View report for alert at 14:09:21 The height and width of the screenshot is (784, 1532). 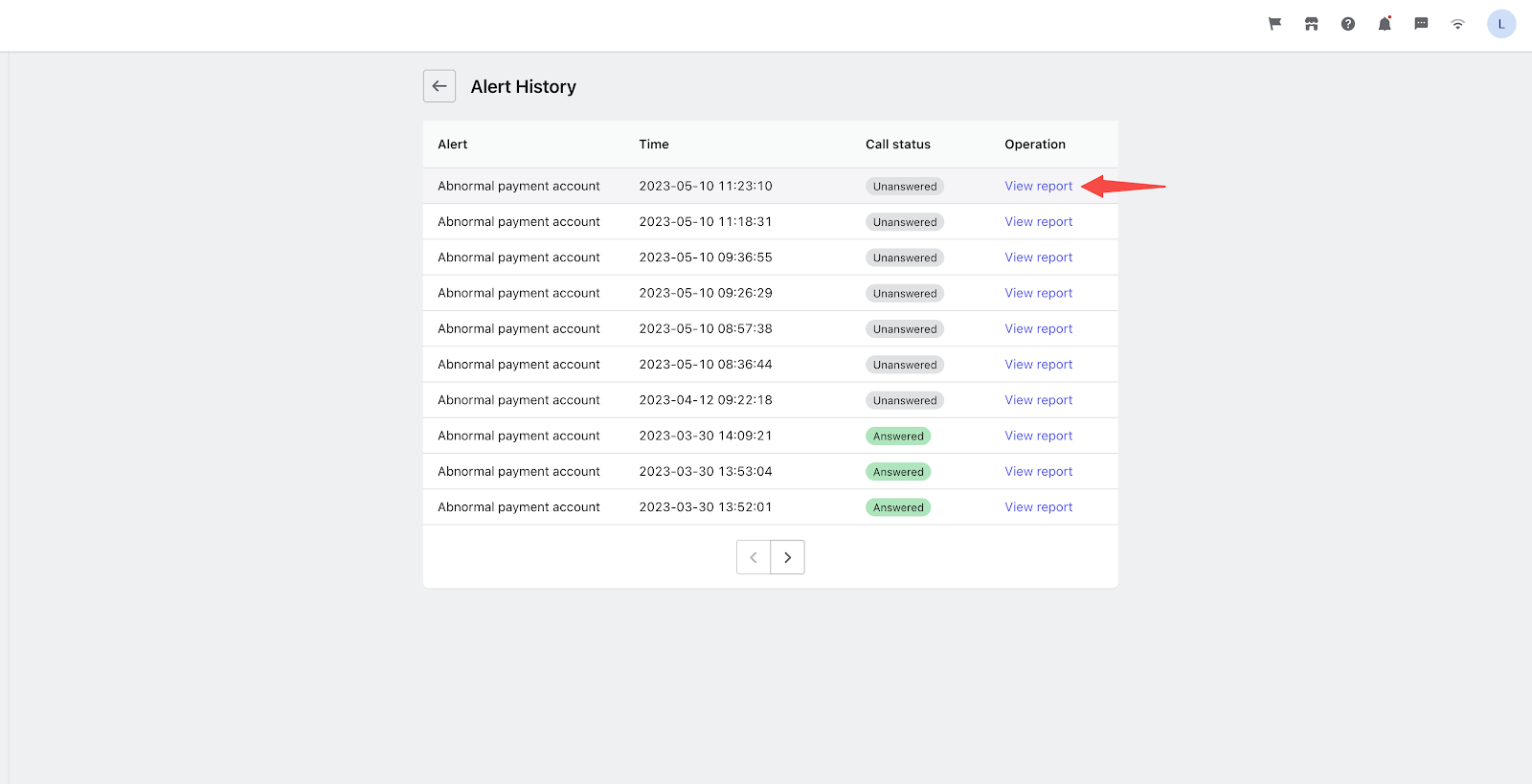(1039, 436)
